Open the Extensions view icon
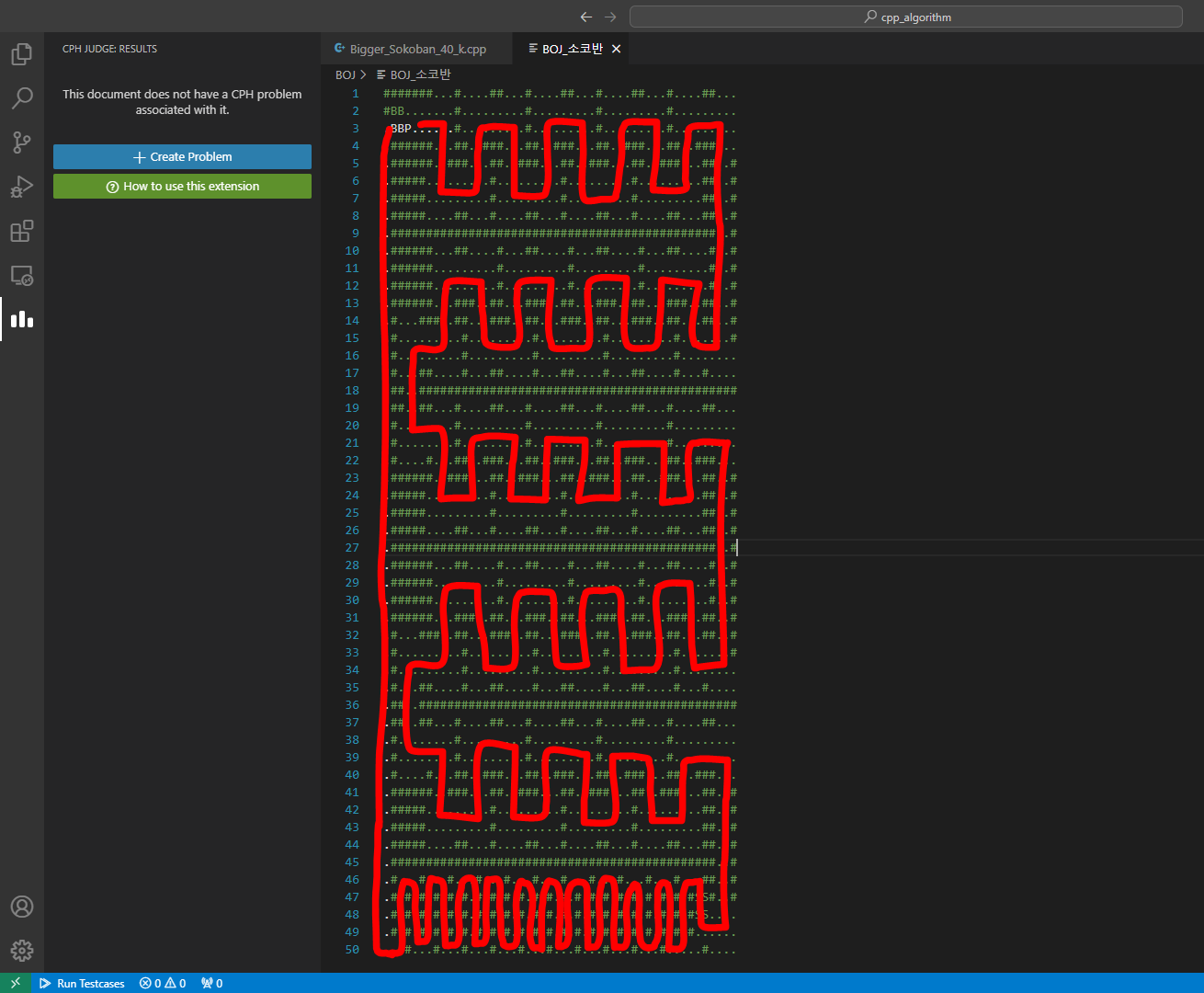The width and height of the screenshot is (1204, 993). pos(22,231)
